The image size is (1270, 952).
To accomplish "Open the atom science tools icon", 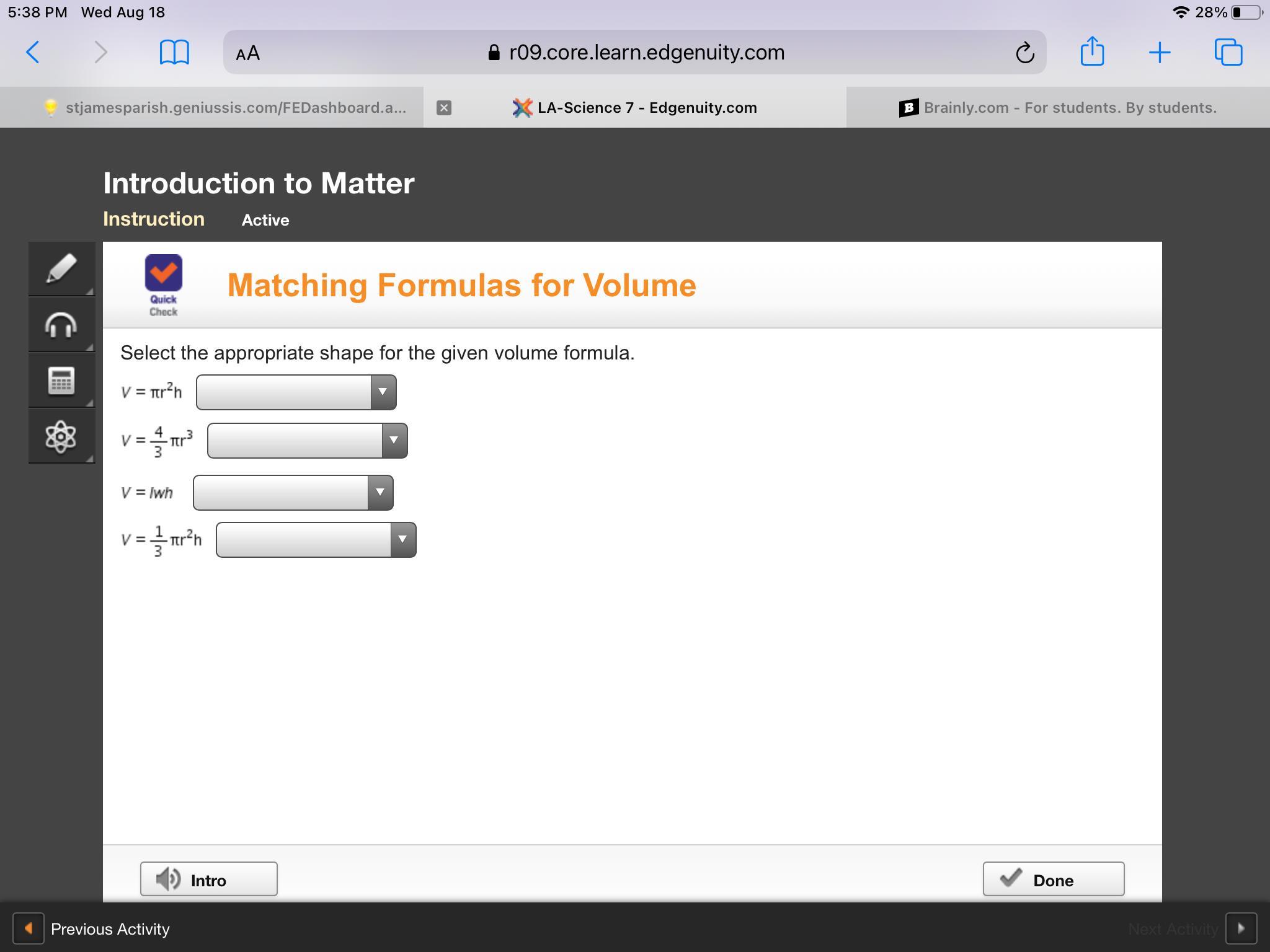I will pos(61,436).
